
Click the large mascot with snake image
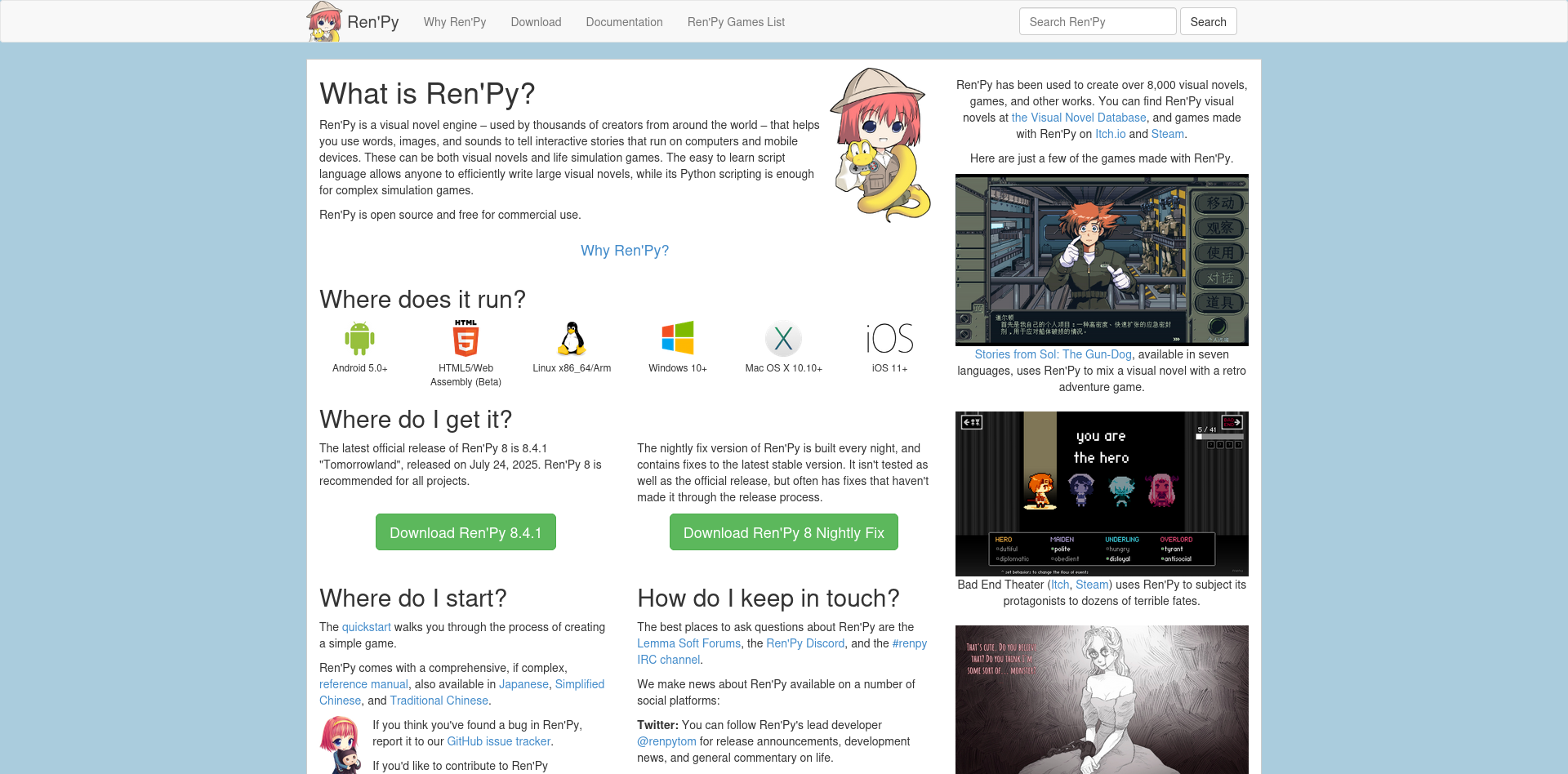880,145
